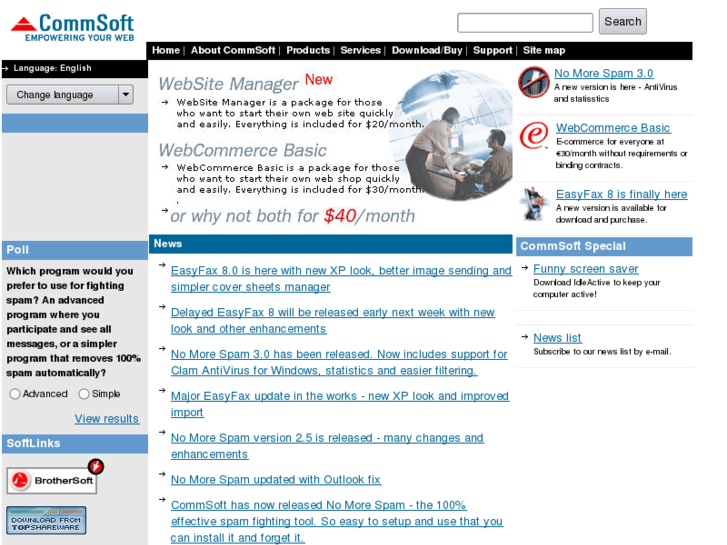Open CommSoft has now released No More Spam link
This screenshot has height=545, width=727.
pos(337,521)
